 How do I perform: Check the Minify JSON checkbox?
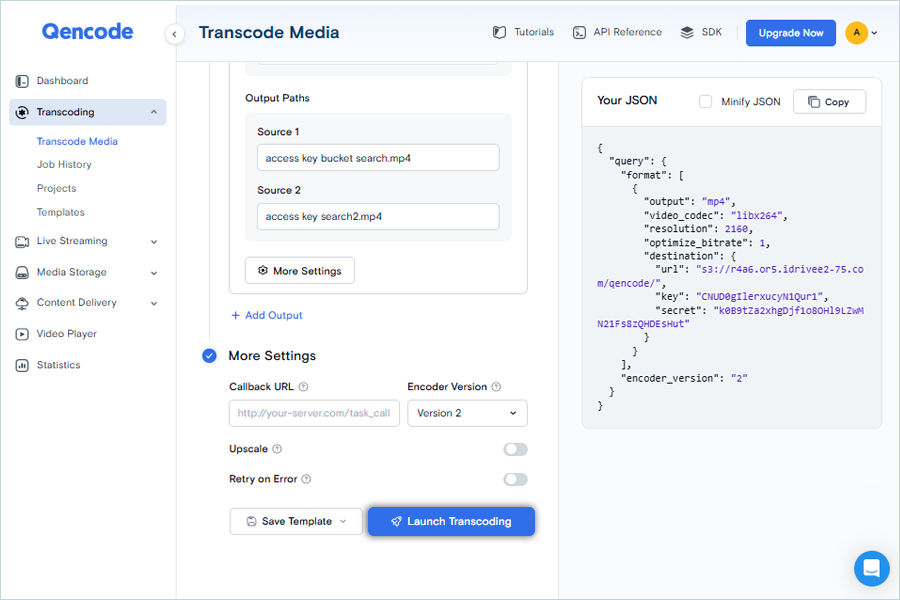tap(705, 101)
